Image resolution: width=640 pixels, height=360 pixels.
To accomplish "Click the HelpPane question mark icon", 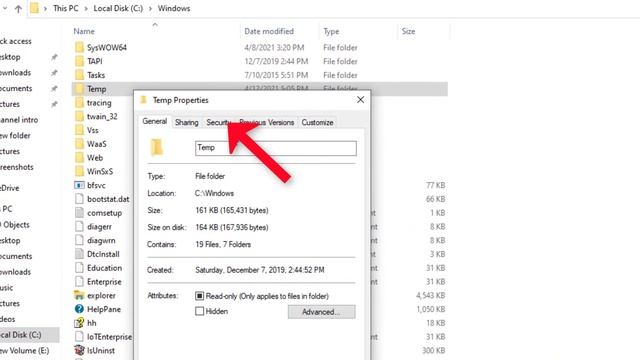I will click(79, 309).
